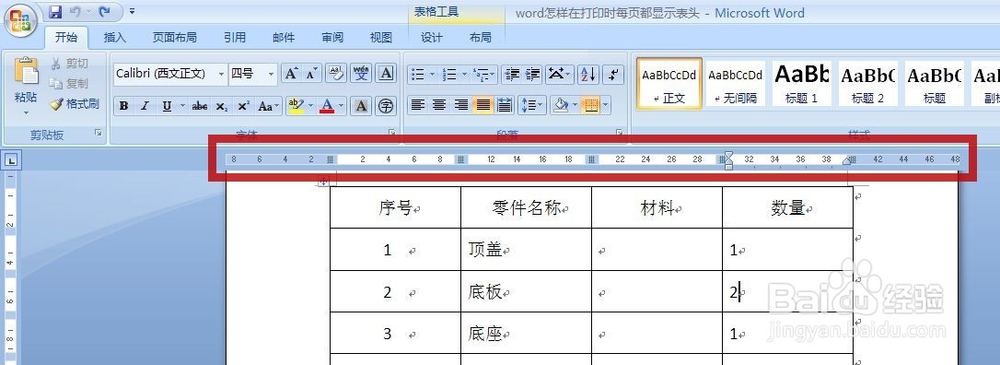Align text right
Screen dimensions: 1000x365
(461, 105)
